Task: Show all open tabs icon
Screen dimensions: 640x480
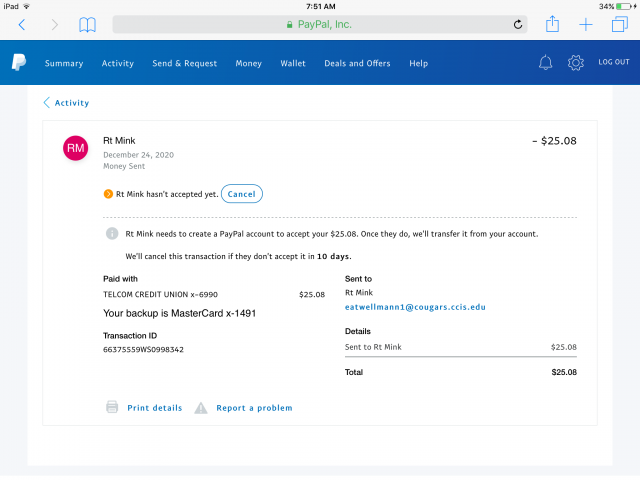Action: click(620, 24)
